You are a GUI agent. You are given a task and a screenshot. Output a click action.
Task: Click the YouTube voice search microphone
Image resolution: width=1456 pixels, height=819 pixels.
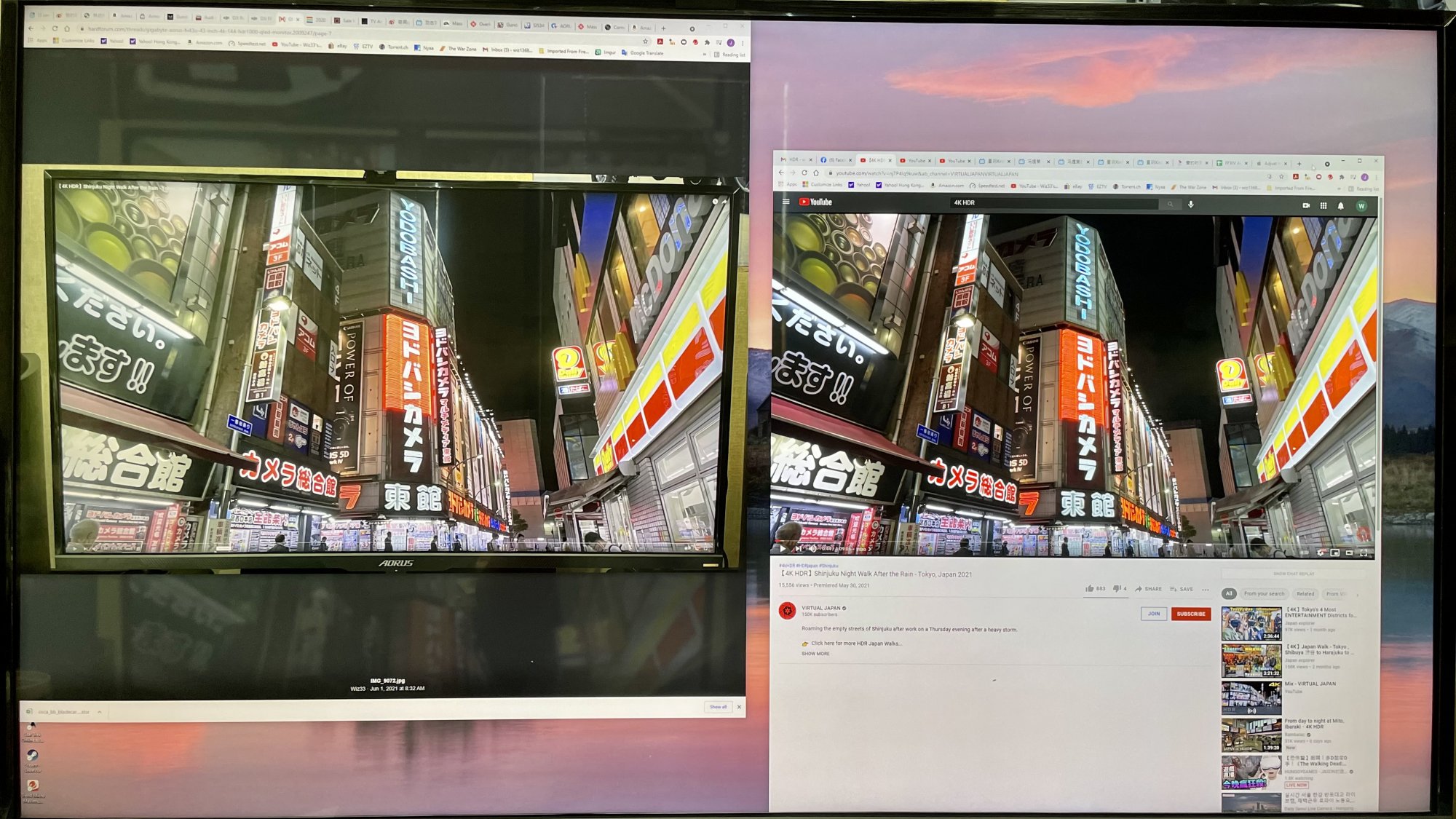click(x=1191, y=205)
